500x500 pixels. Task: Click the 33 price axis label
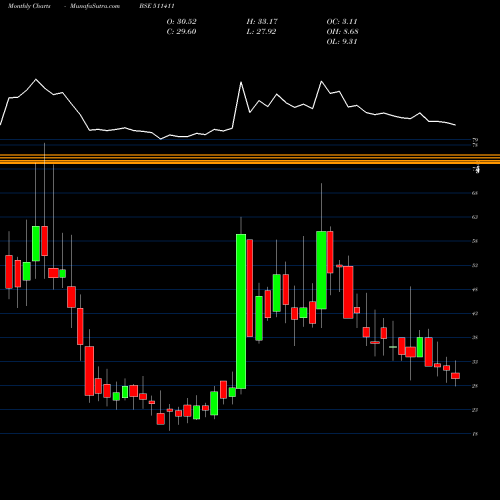pyautogui.click(x=475, y=362)
